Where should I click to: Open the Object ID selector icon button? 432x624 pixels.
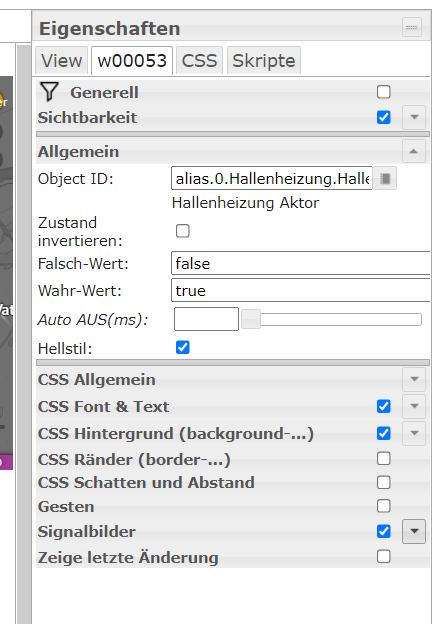pyautogui.click(x=385, y=179)
